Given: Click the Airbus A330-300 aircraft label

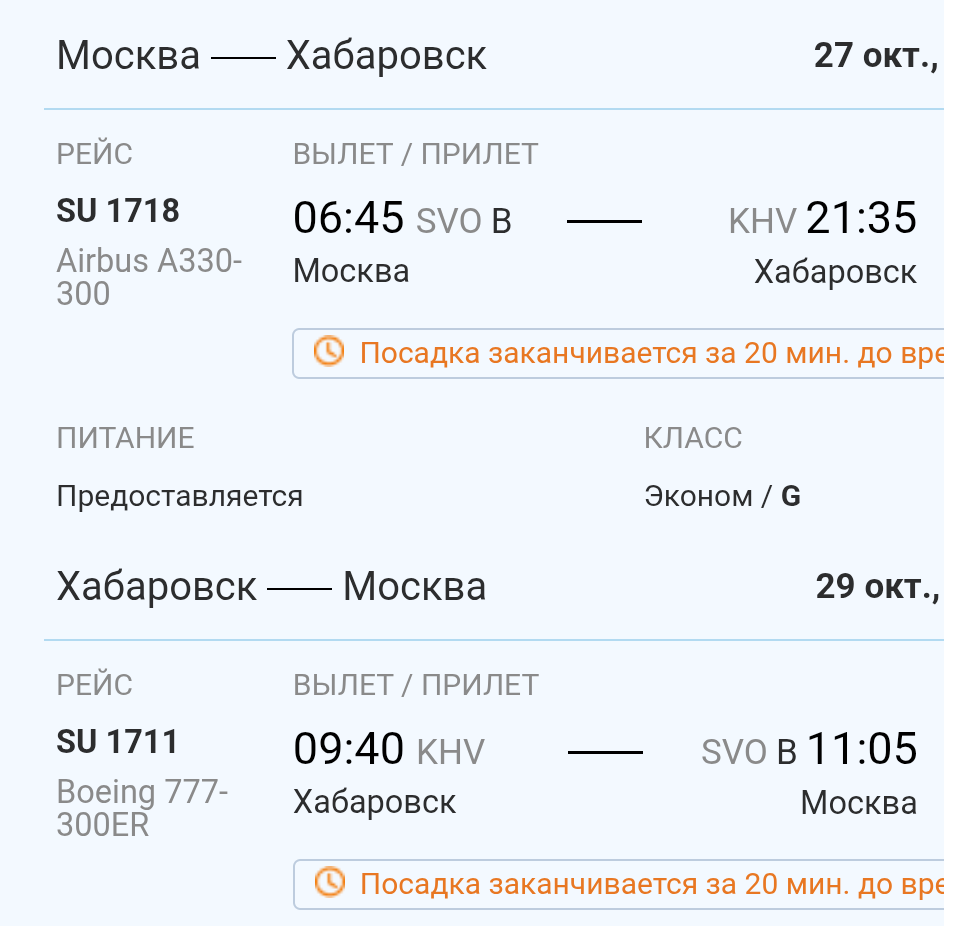Looking at the screenshot, I should point(149,277).
